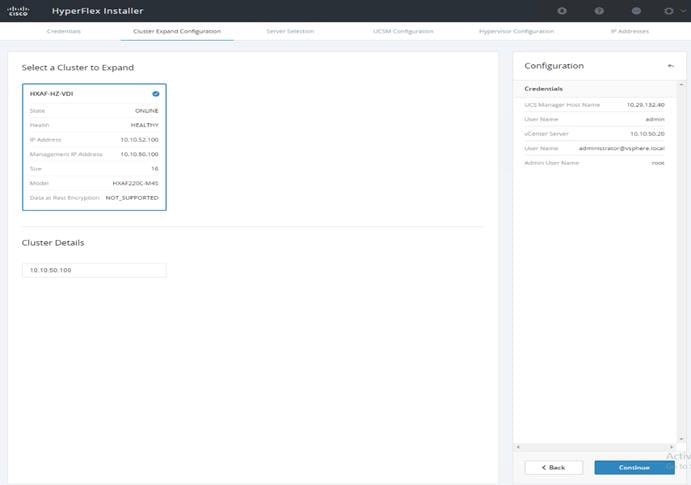Viewport: 691px width, 485px height.
Task: Click the message bubble icon in header
Action: (636, 11)
